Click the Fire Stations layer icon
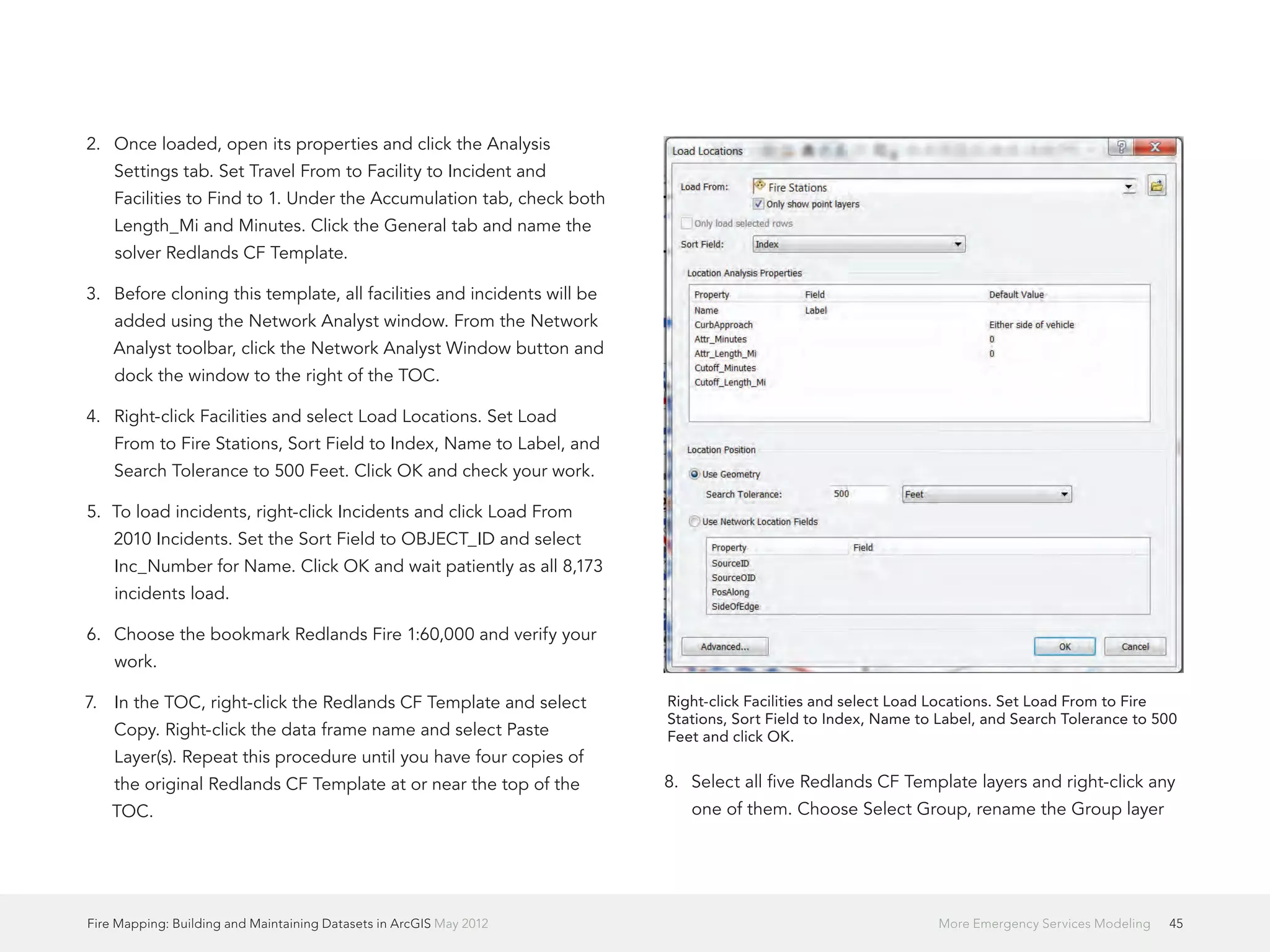 (x=760, y=186)
